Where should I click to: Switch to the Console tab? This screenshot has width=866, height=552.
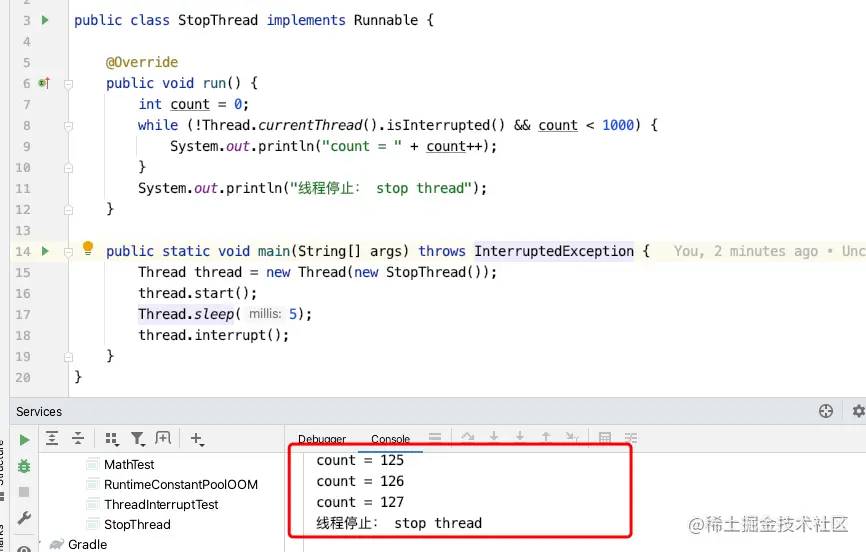[x=390, y=439]
